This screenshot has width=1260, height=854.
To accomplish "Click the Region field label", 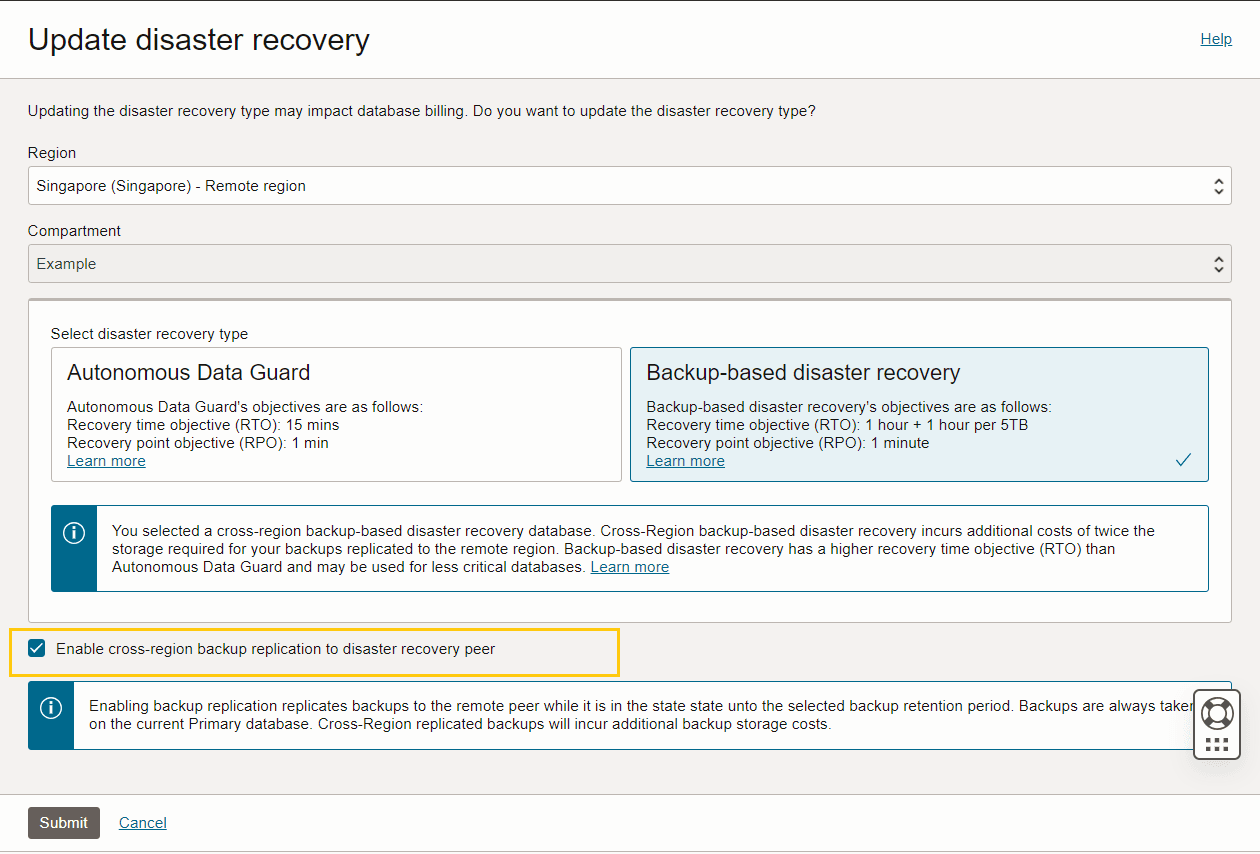I will [52, 153].
